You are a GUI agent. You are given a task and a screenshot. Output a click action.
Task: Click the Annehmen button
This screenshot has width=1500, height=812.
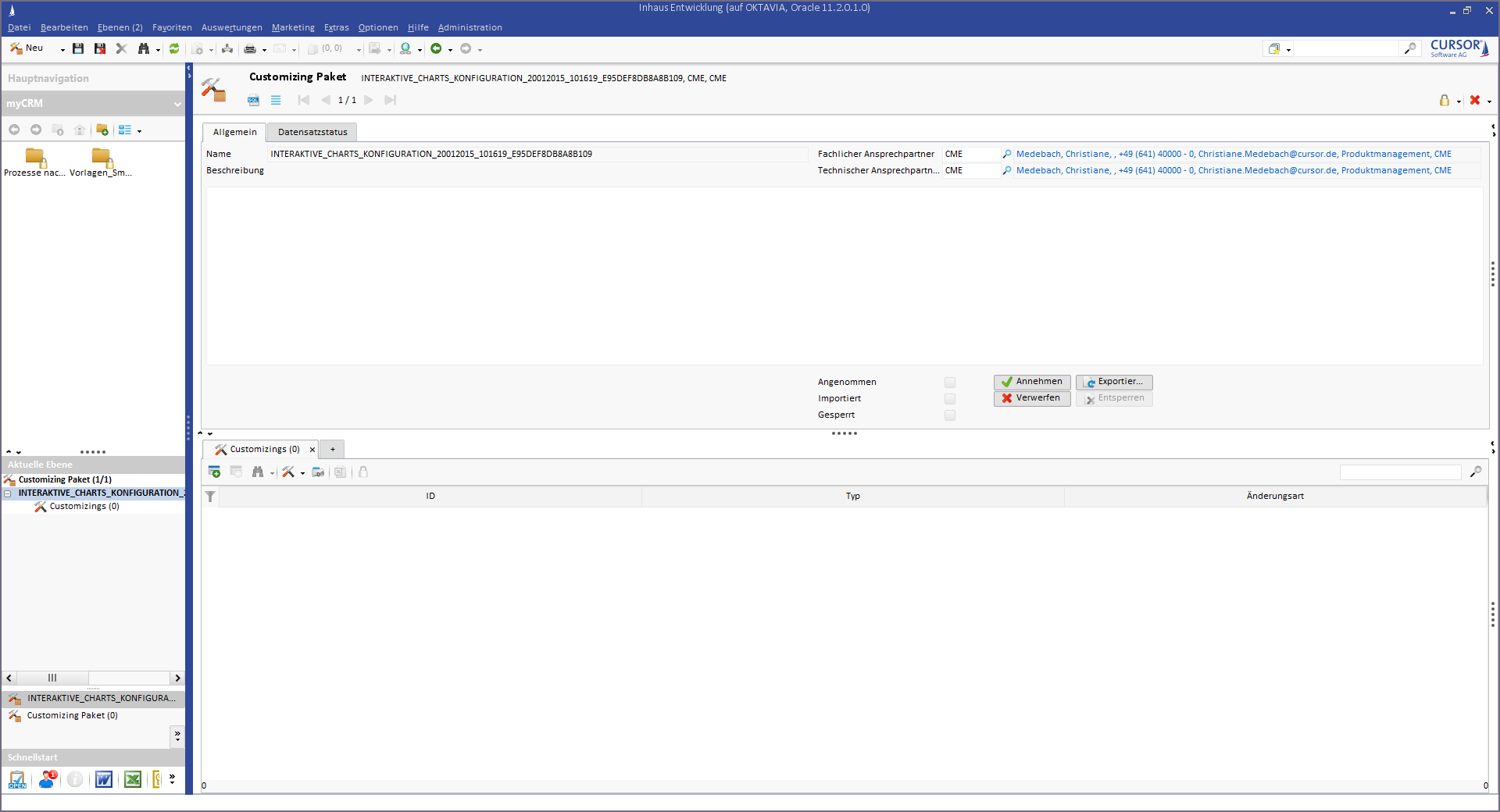pyautogui.click(x=1032, y=382)
